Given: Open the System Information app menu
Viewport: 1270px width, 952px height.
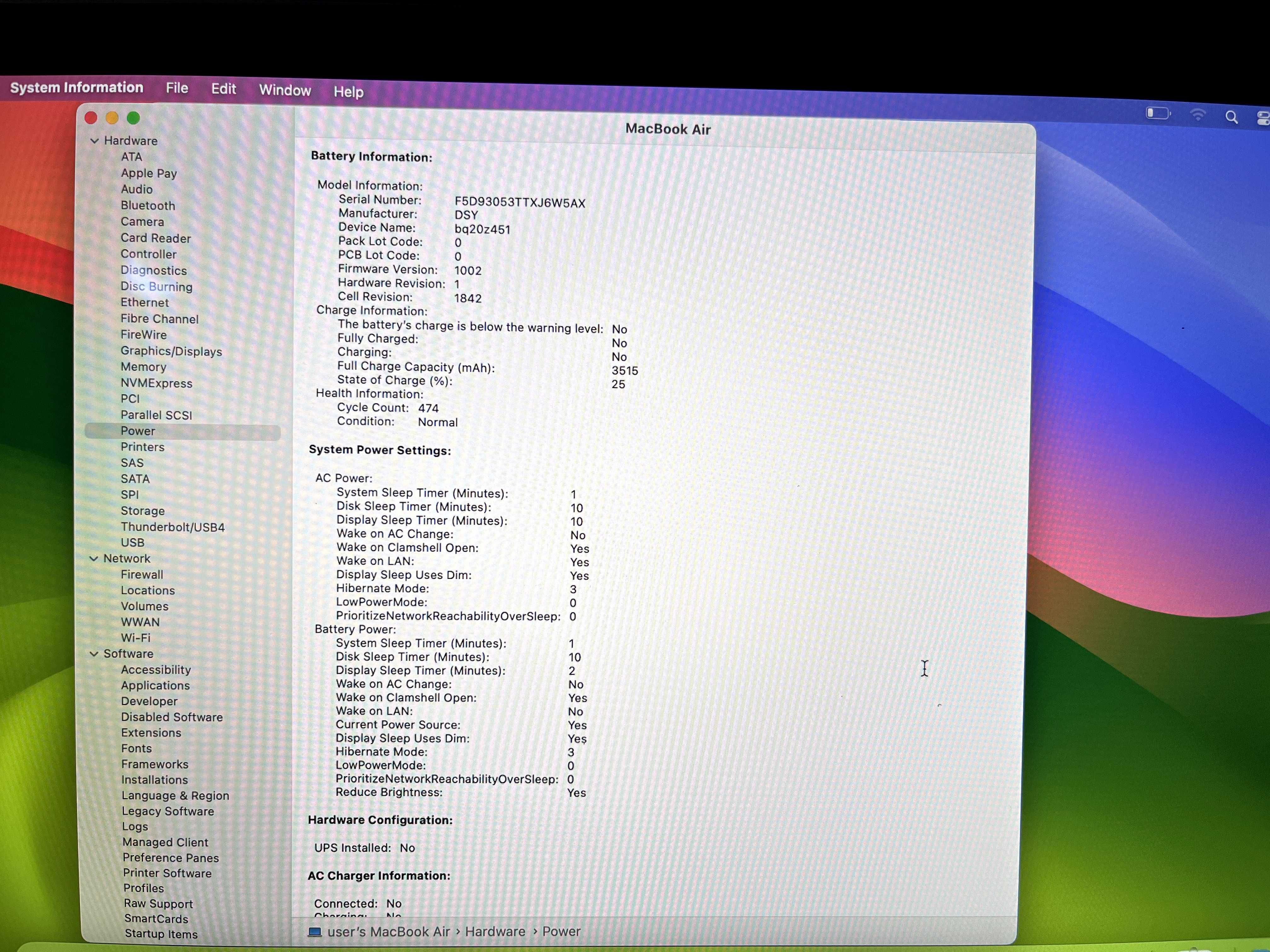Looking at the screenshot, I should click(x=77, y=87).
